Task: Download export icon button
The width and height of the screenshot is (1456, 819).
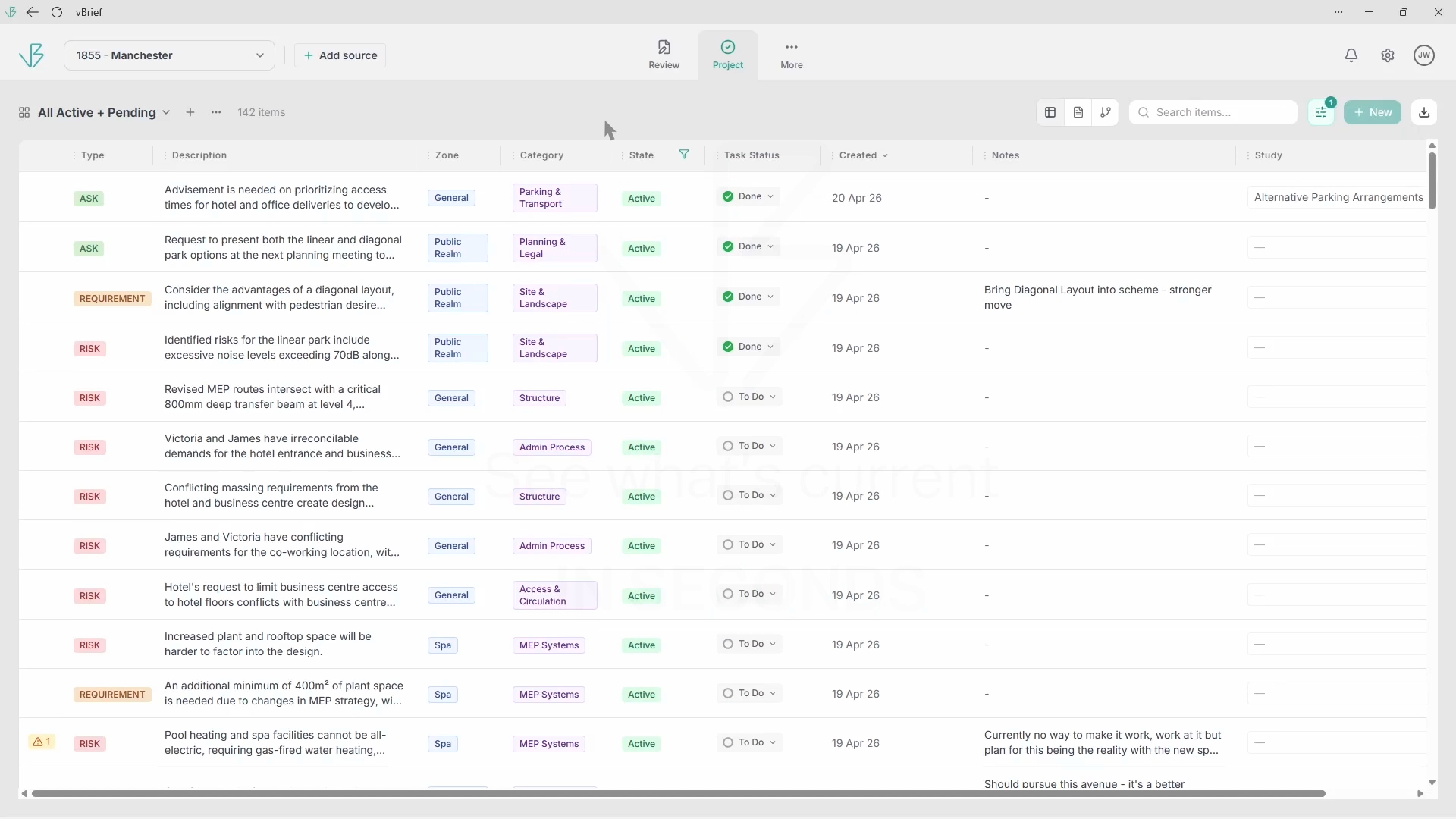Action: tap(1423, 112)
